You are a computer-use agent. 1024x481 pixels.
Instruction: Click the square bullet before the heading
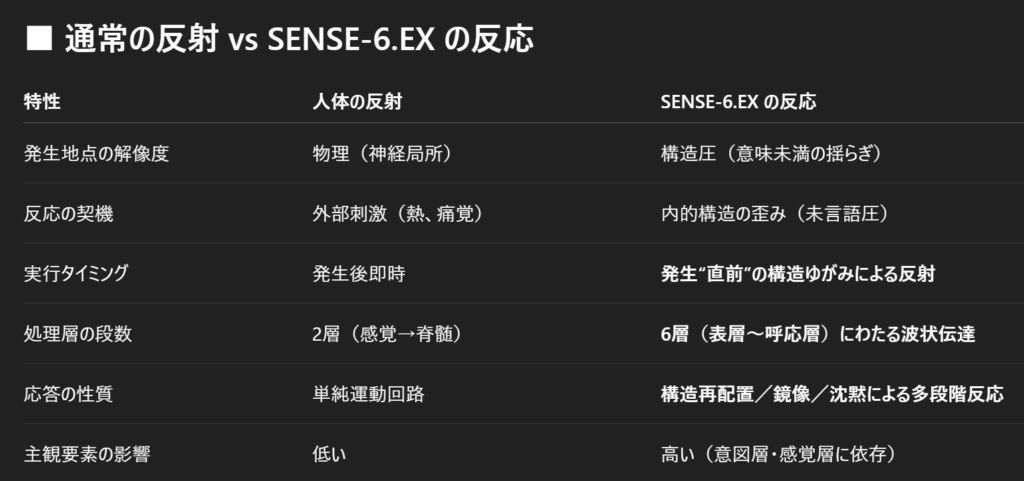click(38, 40)
